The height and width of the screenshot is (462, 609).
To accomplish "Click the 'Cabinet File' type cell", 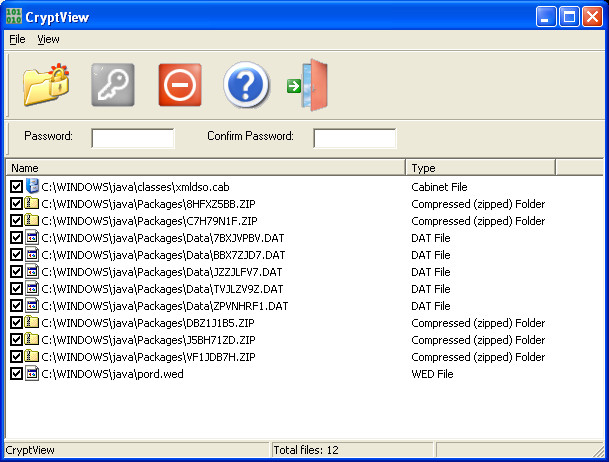I will (x=439, y=187).
